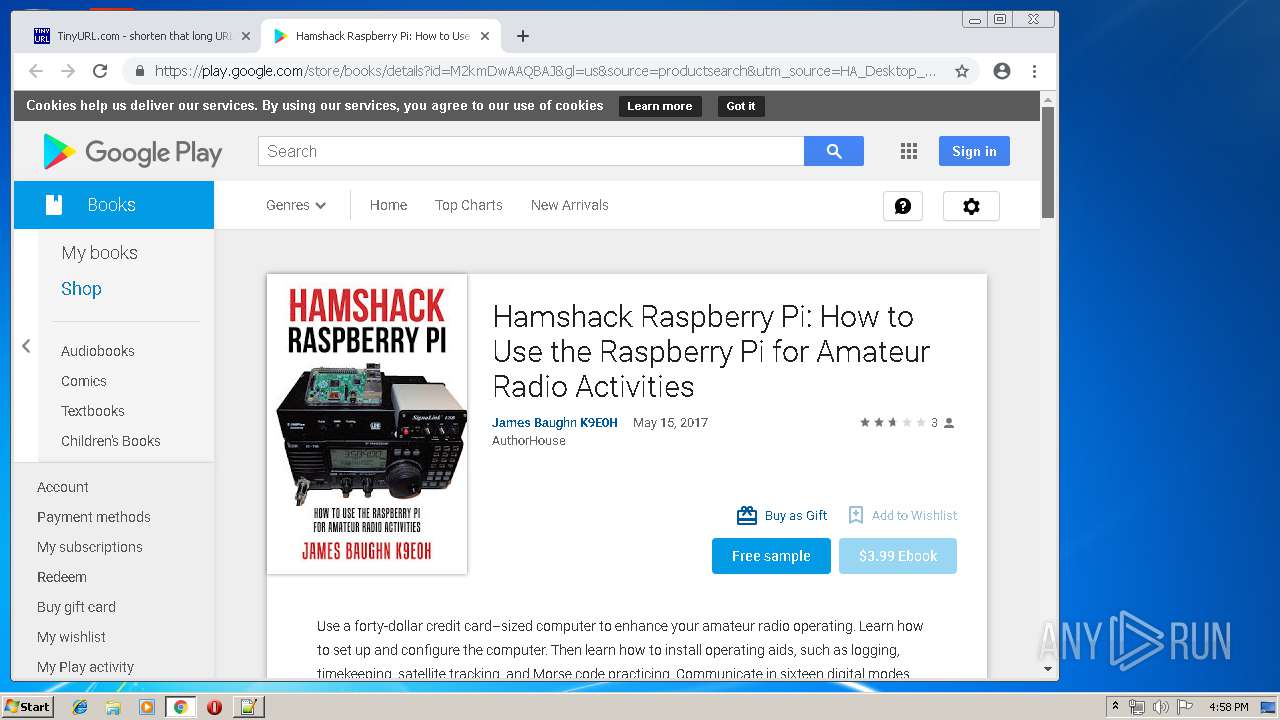
Task: Open the Home menu item
Action: coord(388,205)
